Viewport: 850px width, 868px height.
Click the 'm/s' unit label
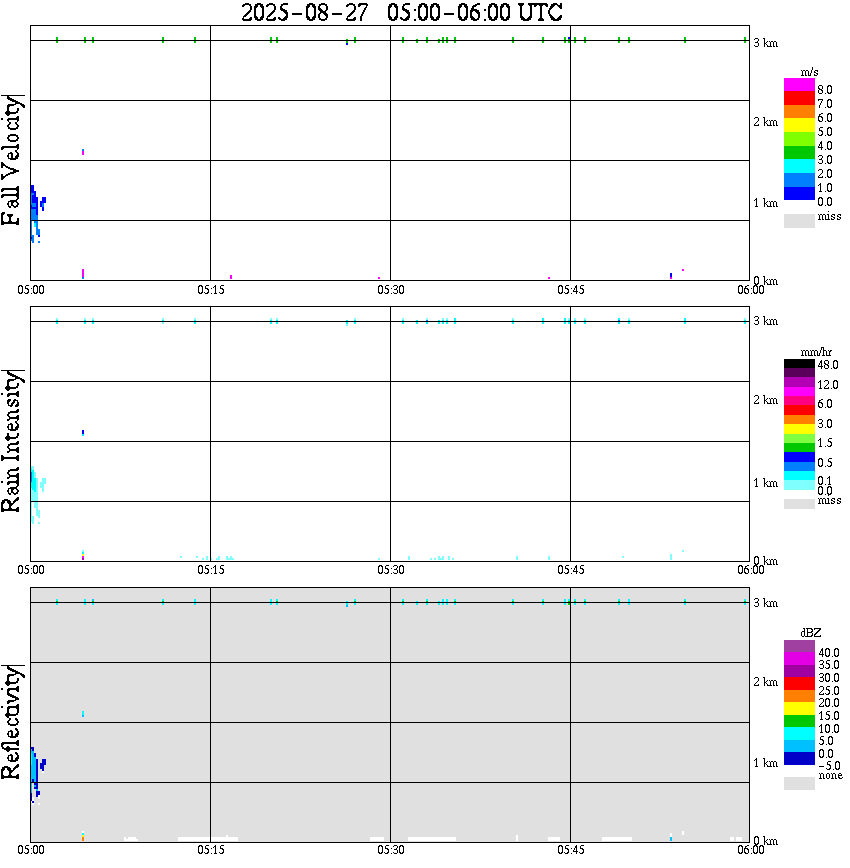[x=809, y=72]
